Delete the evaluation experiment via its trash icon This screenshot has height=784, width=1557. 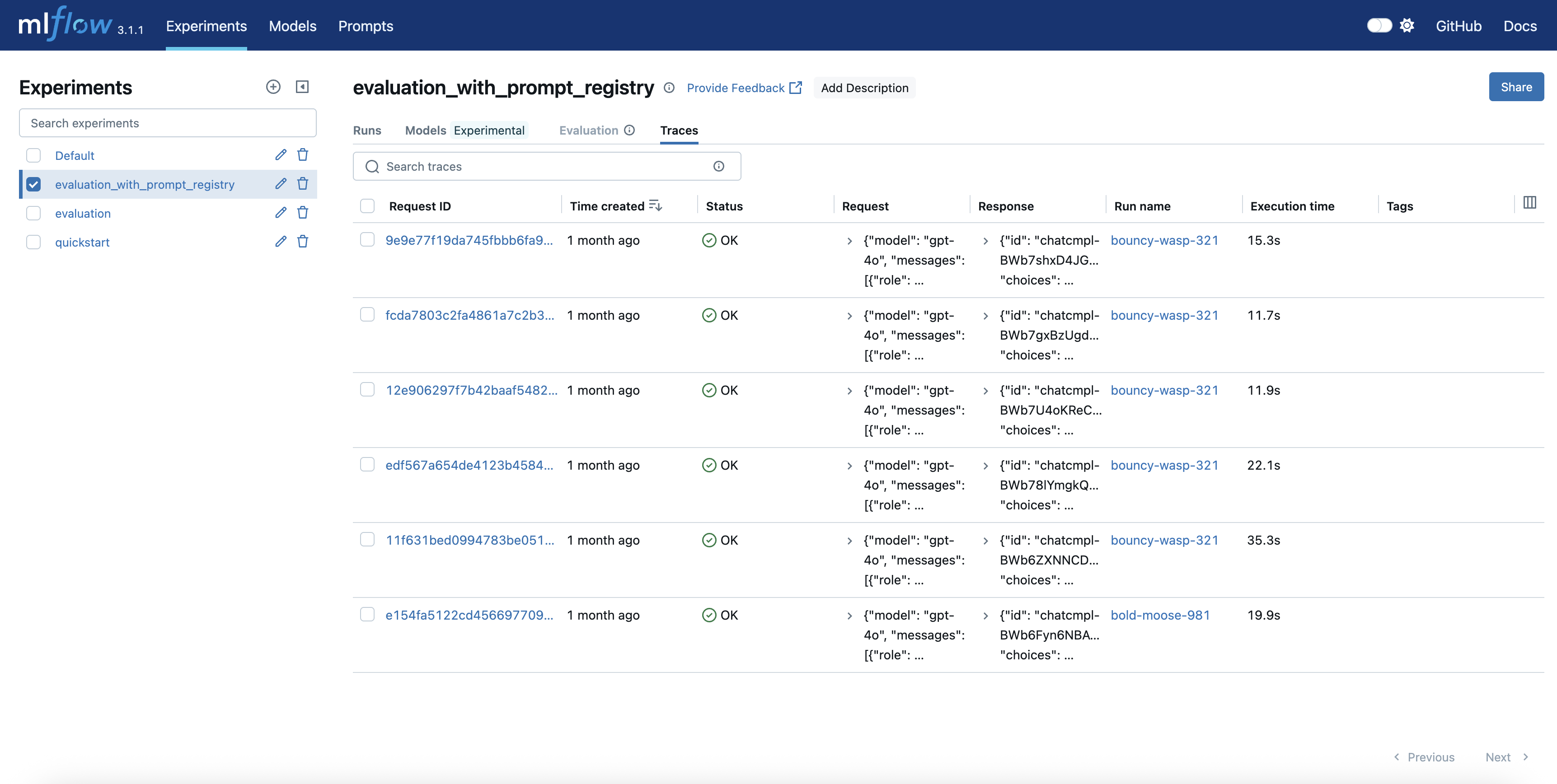(303, 213)
